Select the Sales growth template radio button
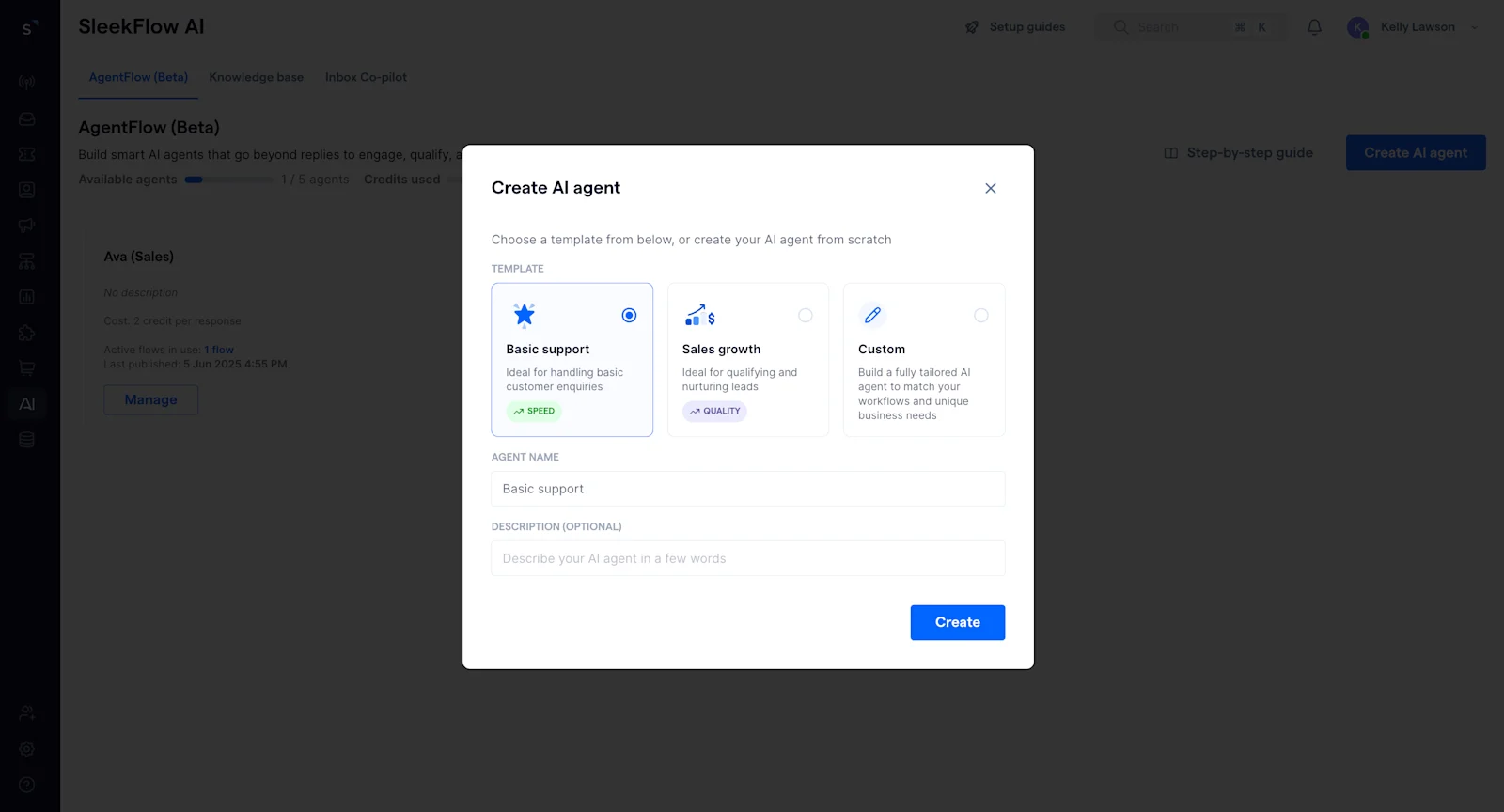The width and height of the screenshot is (1504, 812). (x=806, y=316)
